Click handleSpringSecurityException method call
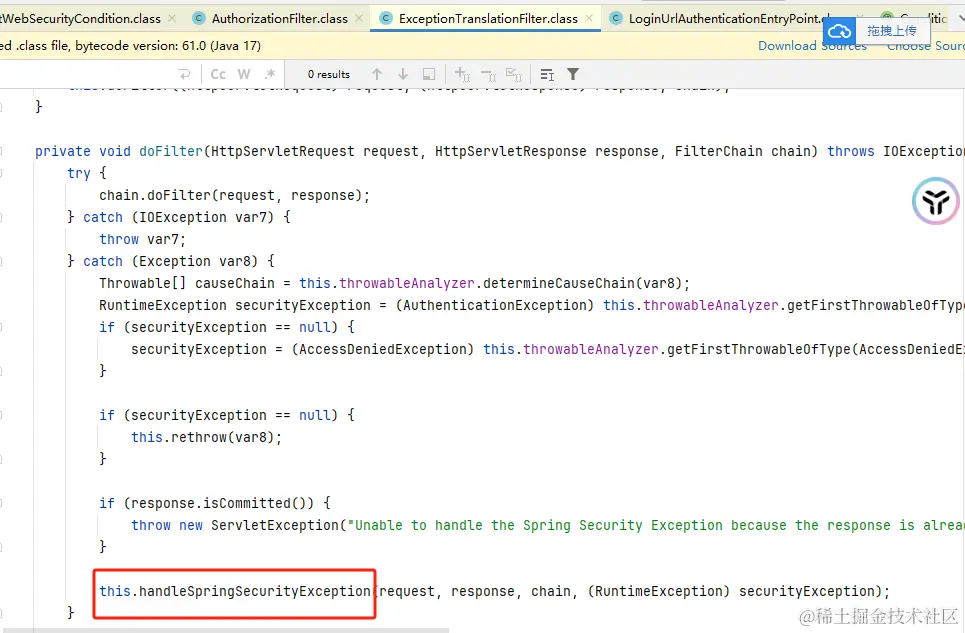 (x=255, y=591)
